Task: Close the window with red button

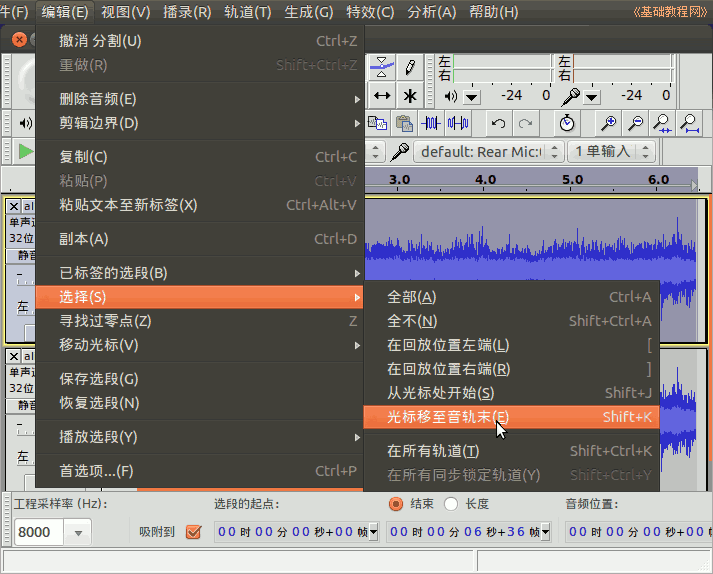Action: click(x=19, y=40)
